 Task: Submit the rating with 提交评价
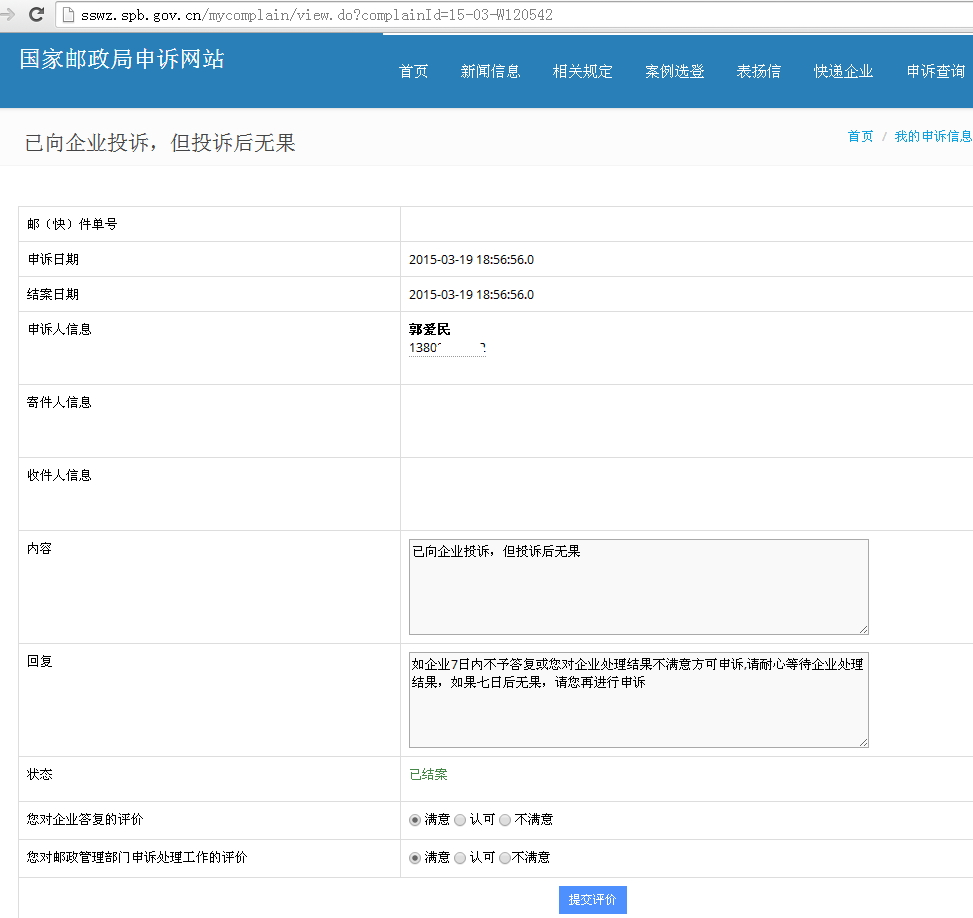point(593,899)
